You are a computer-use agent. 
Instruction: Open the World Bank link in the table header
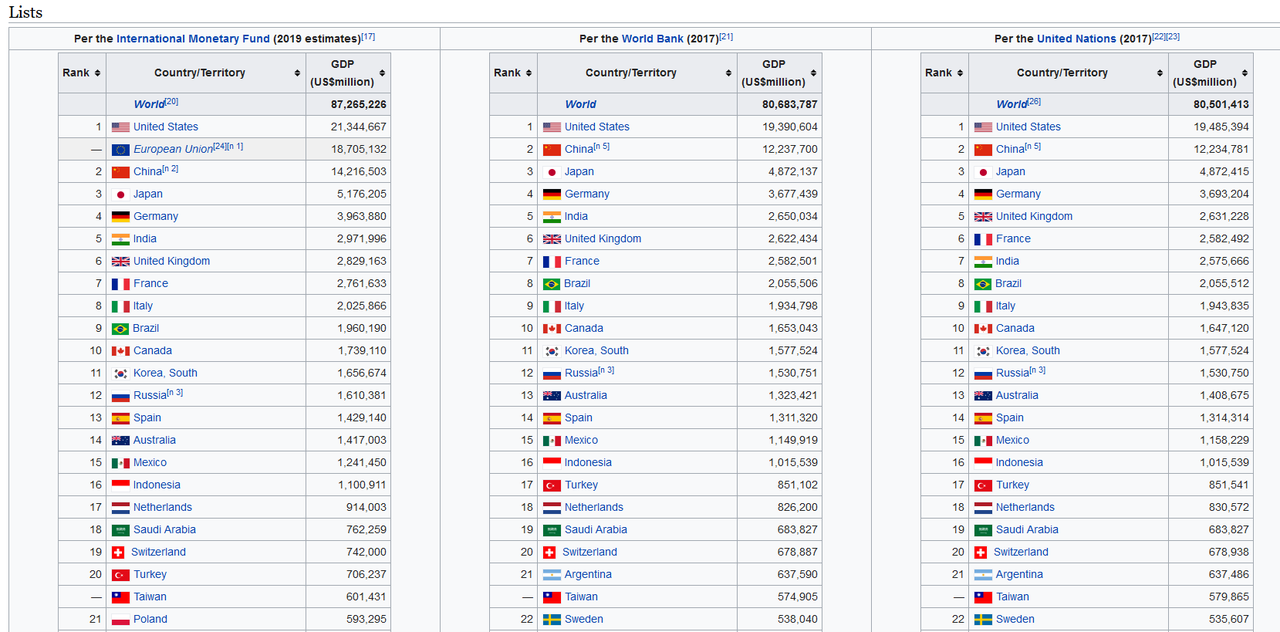click(x=652, y=39)
